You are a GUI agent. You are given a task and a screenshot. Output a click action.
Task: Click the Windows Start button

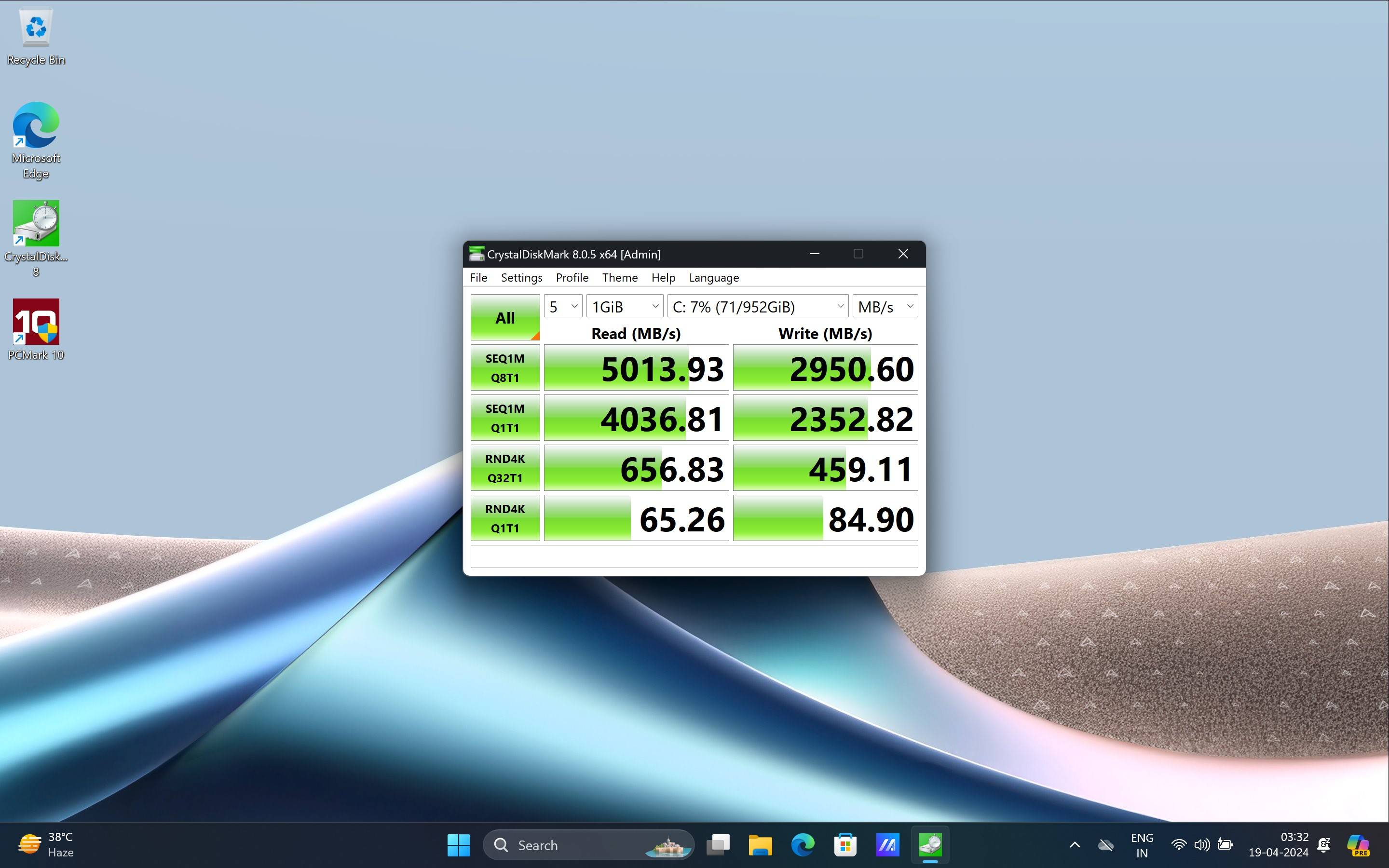[x=458, y=844]
